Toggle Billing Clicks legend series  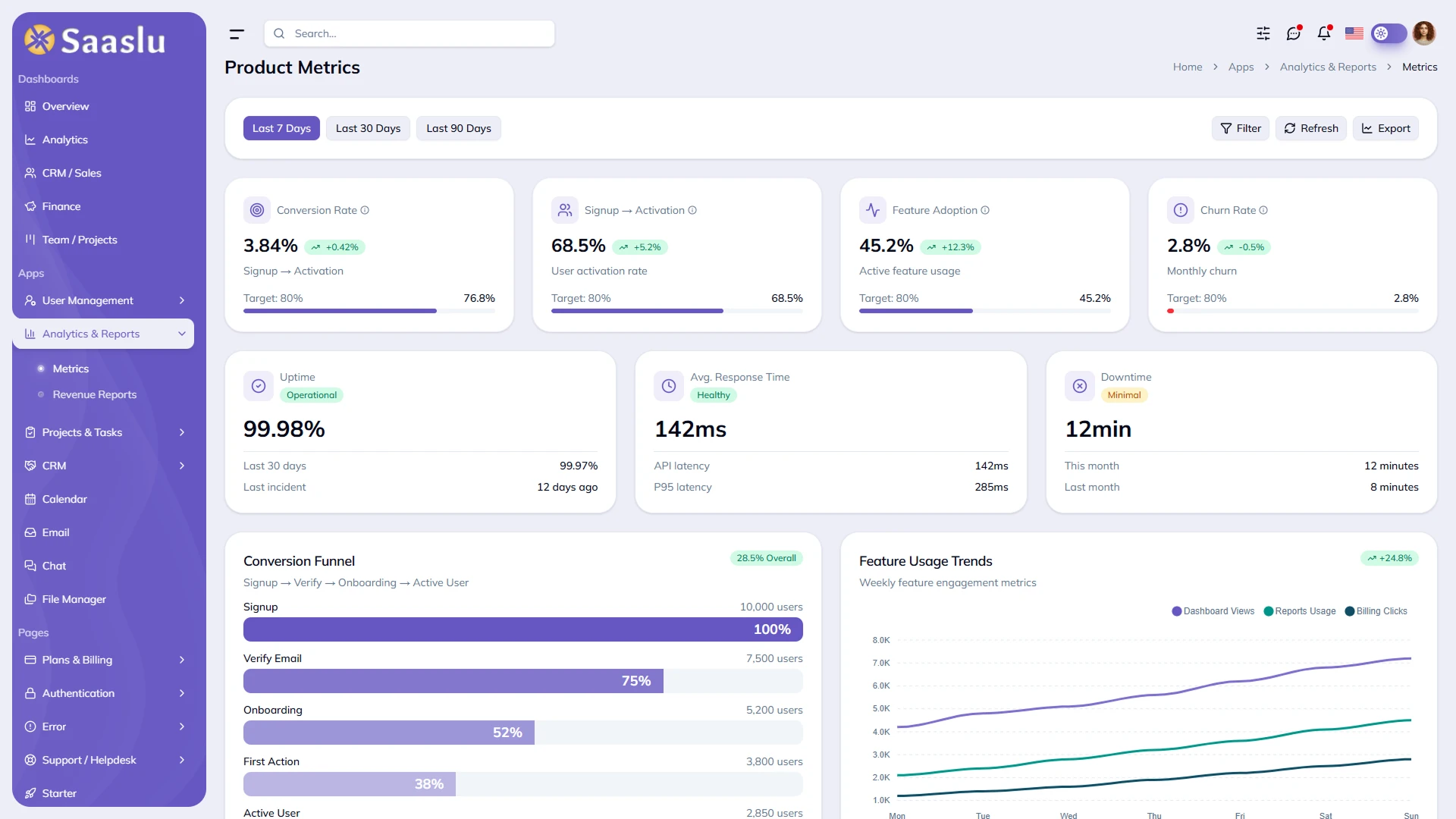click(x=1376, y=611)
